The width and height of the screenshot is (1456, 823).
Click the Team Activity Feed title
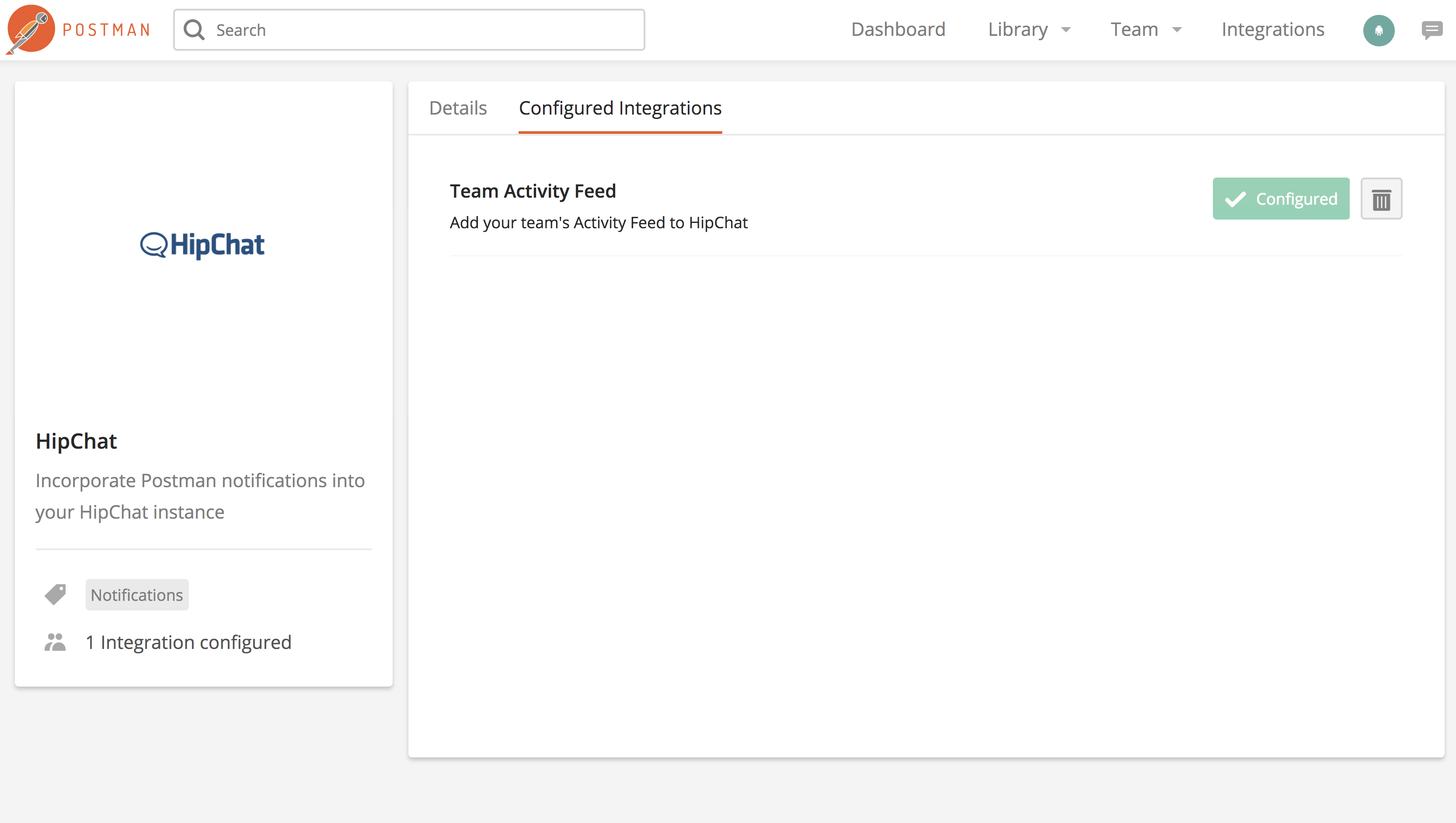[x=533, y=191]
